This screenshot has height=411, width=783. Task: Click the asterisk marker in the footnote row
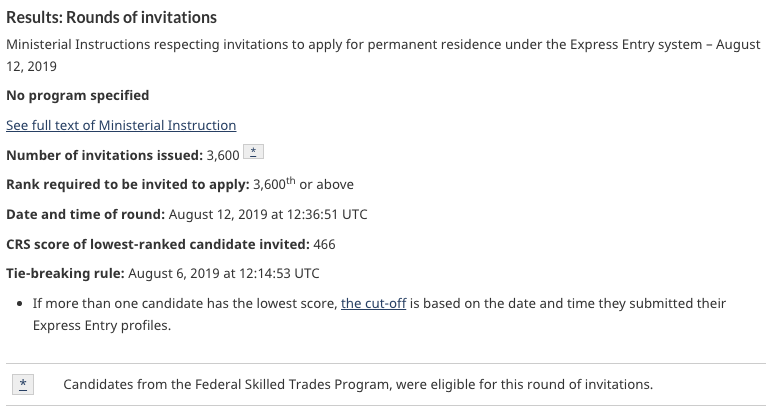pyautogui.click(x=24, y=383)
